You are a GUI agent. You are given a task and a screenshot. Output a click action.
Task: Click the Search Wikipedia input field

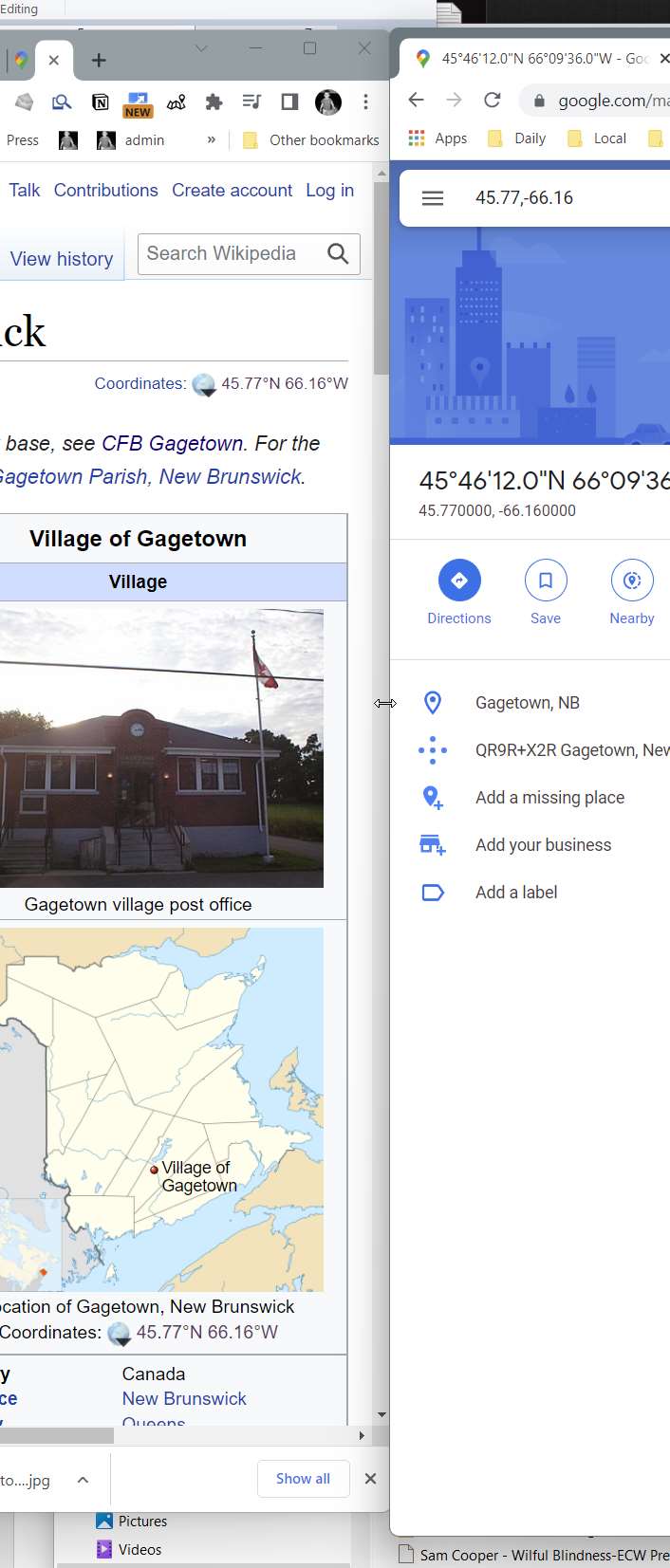(233, 254)
